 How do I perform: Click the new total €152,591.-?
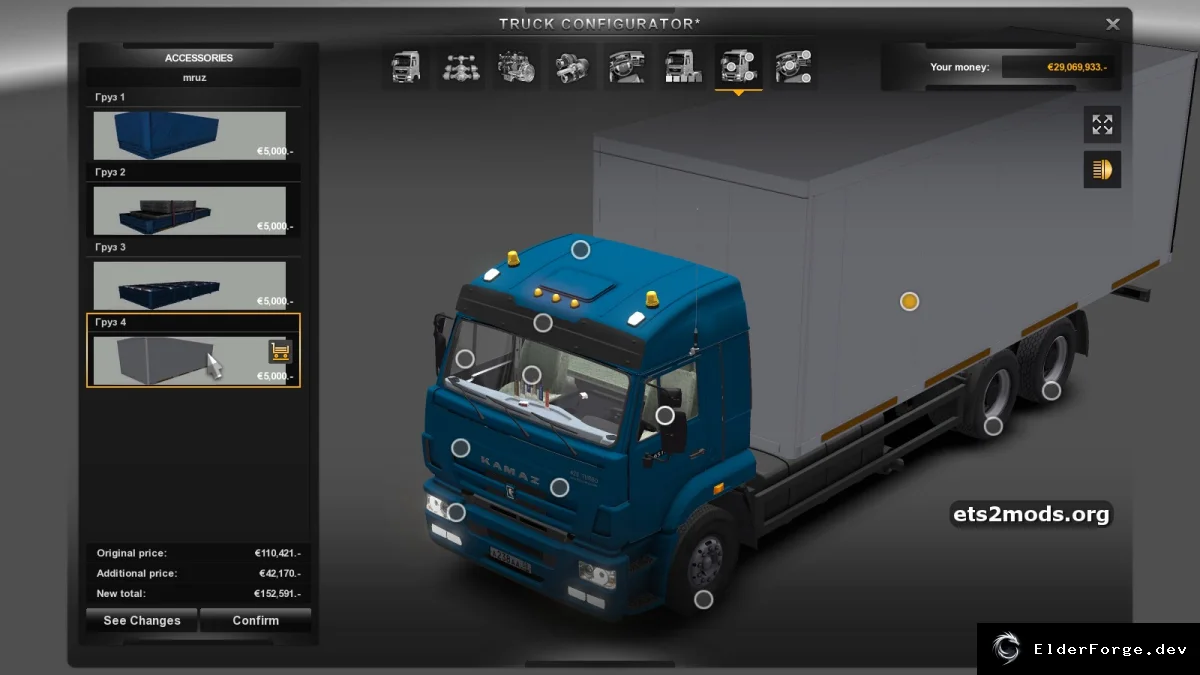pyautogui.click(x=278, y=593)
